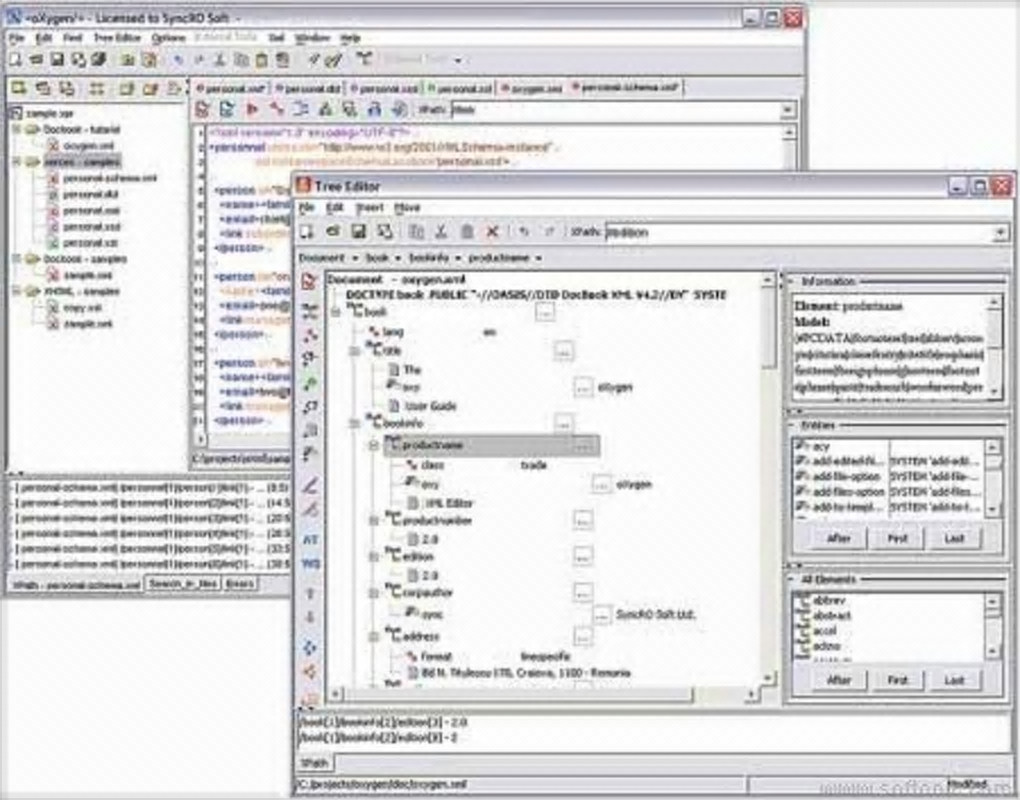Click Undo arrow icon in Tree Editor toolbar

[524, 232]
